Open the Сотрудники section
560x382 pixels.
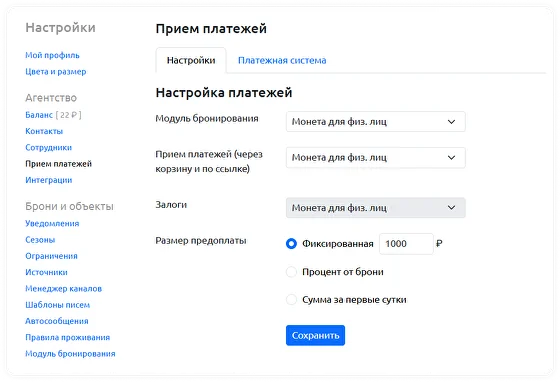click(49, 147)
